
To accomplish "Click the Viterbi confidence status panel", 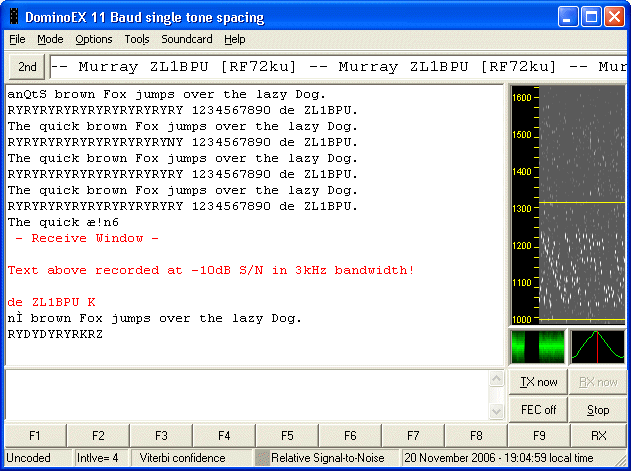I will pyautogui.click(x=192, y=458).
